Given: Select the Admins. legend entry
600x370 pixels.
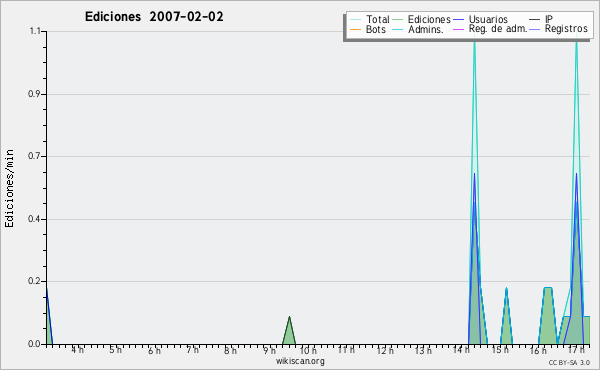Looking at the screenshot, I should (417, 29).
